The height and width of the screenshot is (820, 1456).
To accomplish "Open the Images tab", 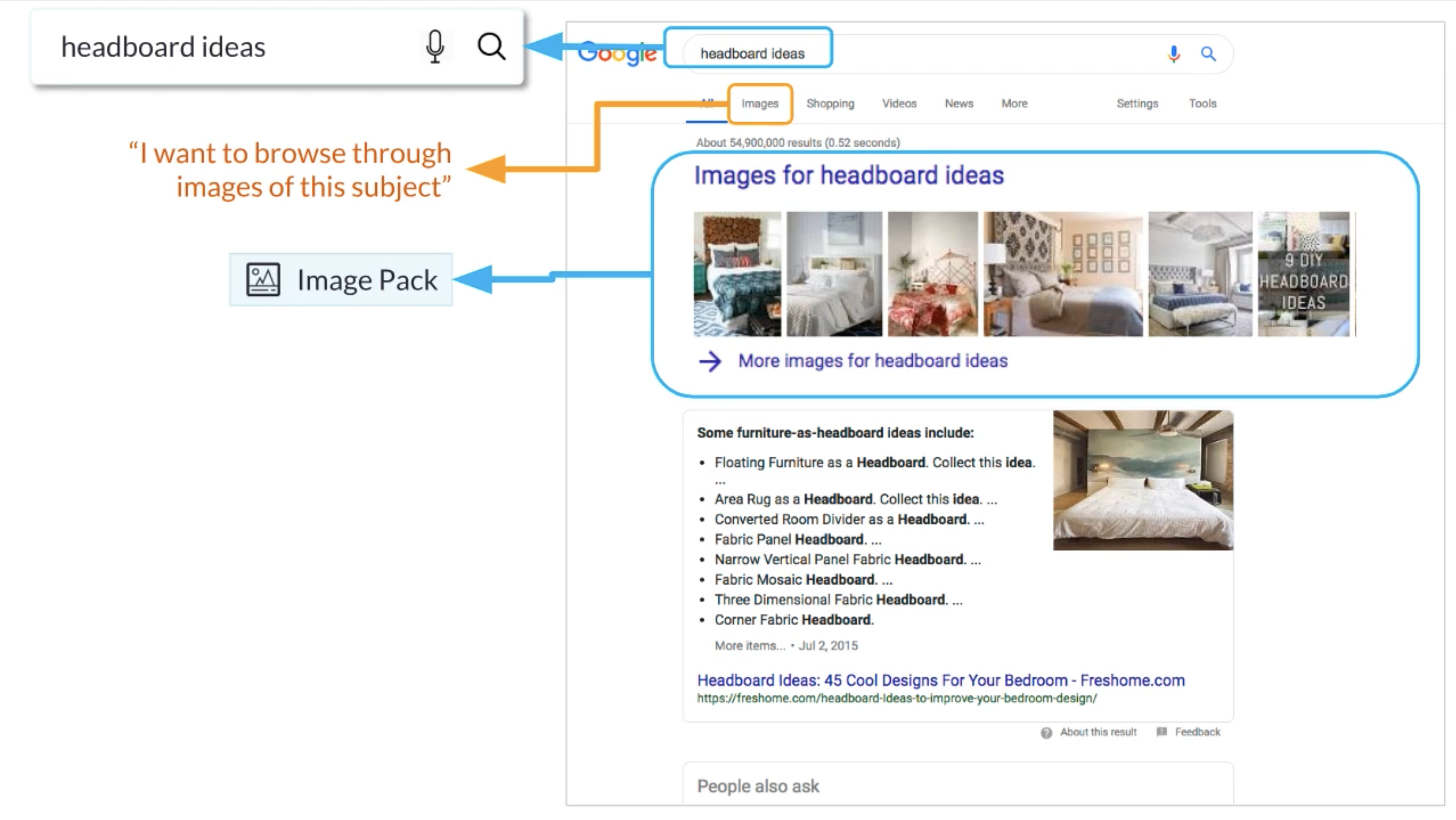I will [760, 104].
